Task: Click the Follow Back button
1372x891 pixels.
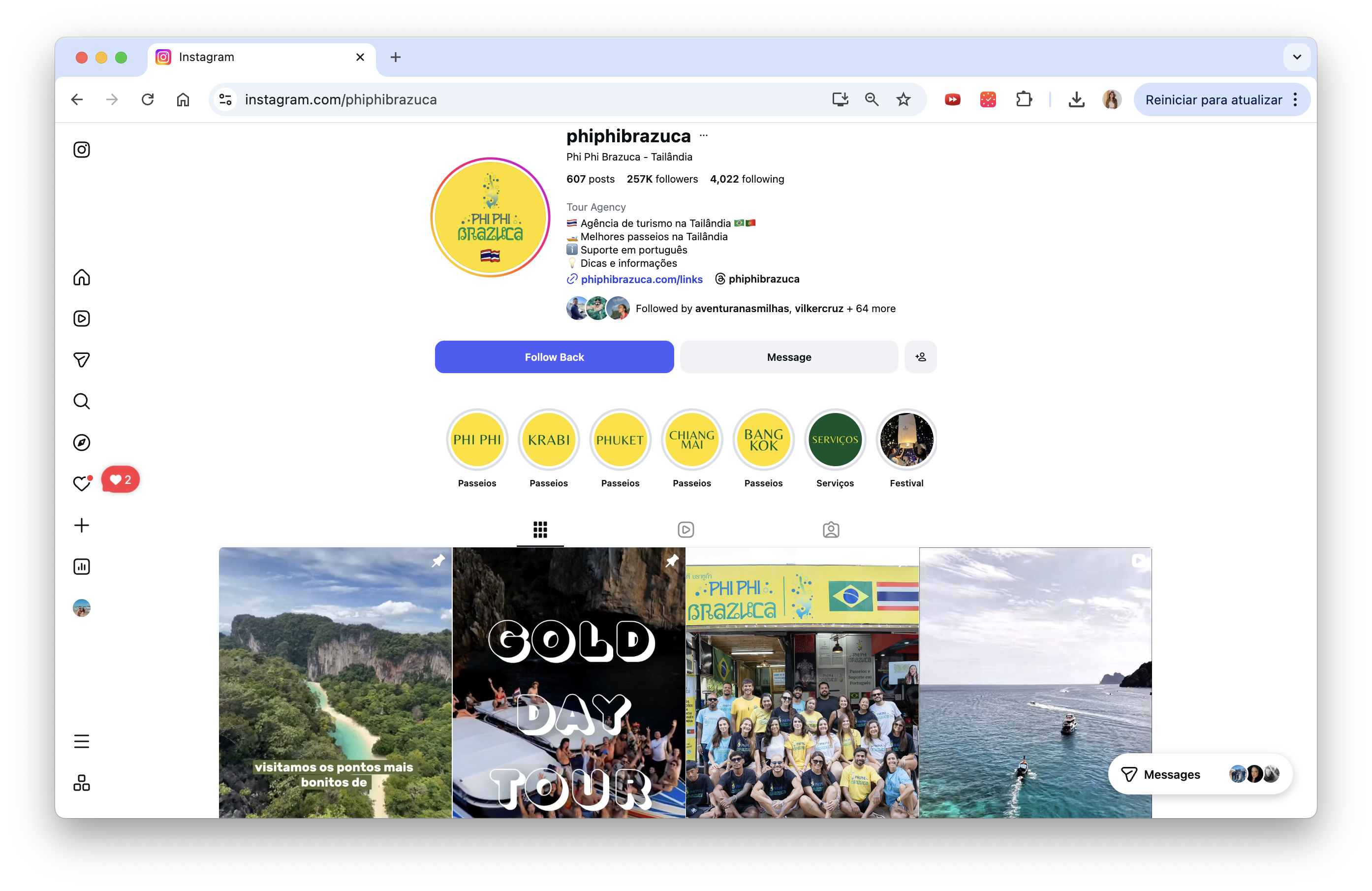Action: pos(554,357)
